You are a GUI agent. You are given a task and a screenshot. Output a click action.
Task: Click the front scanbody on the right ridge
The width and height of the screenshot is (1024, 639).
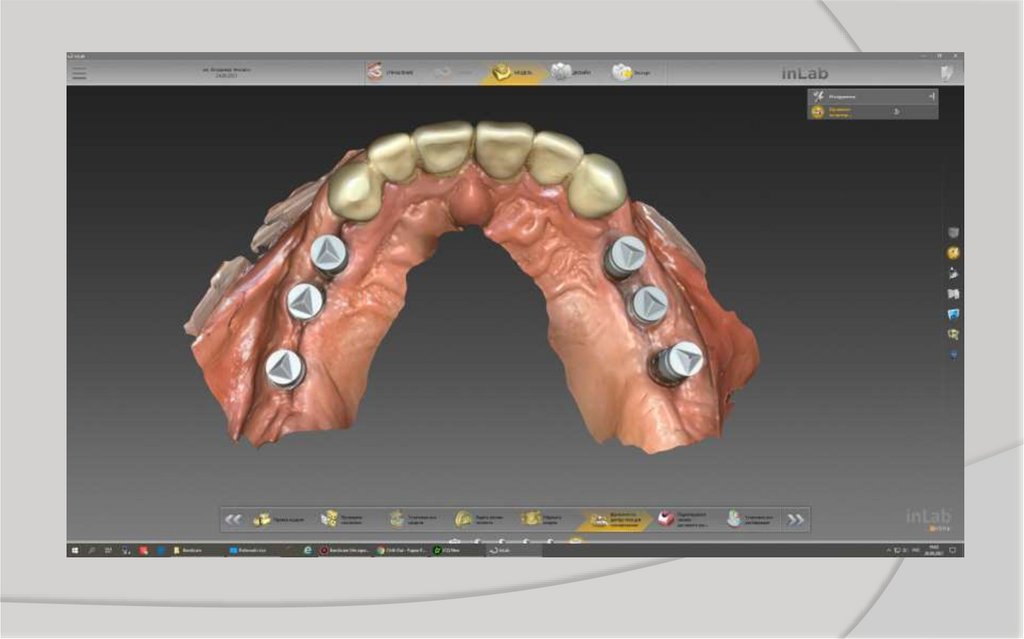click(626, 254)
